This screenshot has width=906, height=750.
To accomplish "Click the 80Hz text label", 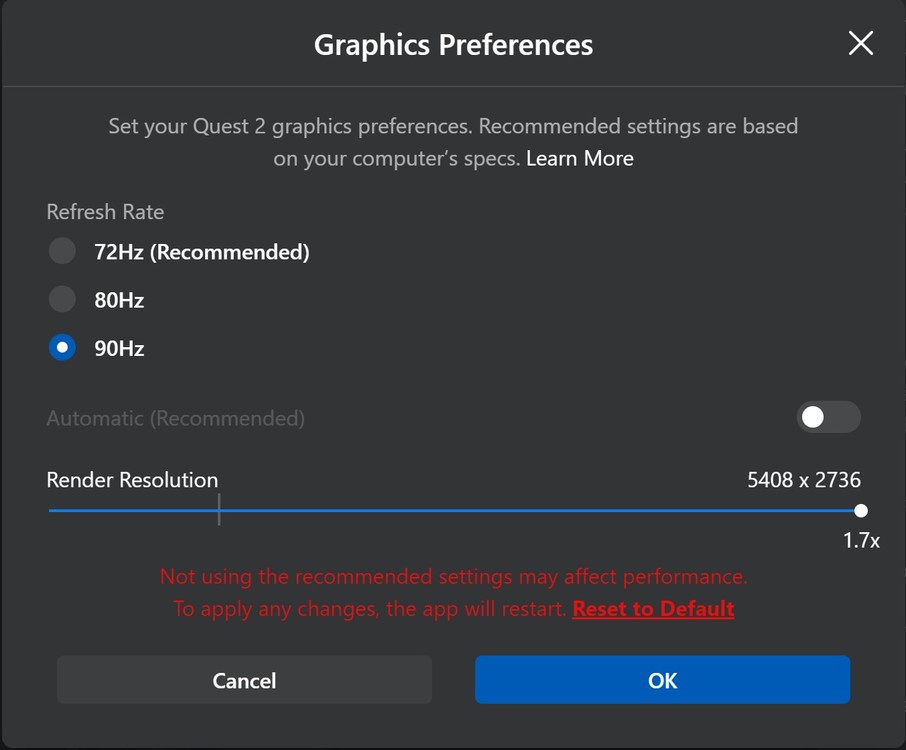I will click(119, 300).
